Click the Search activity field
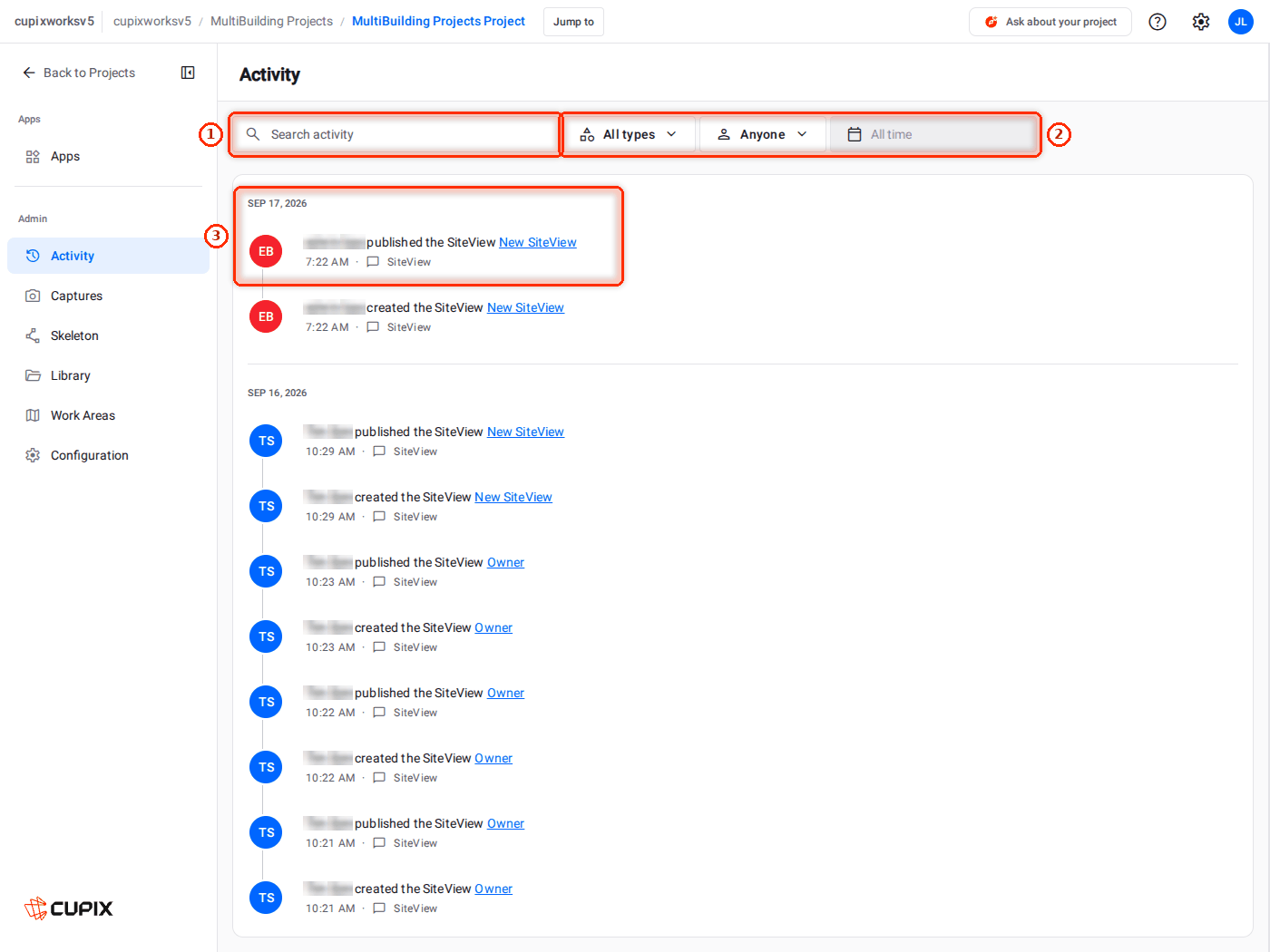This screenshot has height=952, width=1270. pyautogui.click(x=396, y=134)
